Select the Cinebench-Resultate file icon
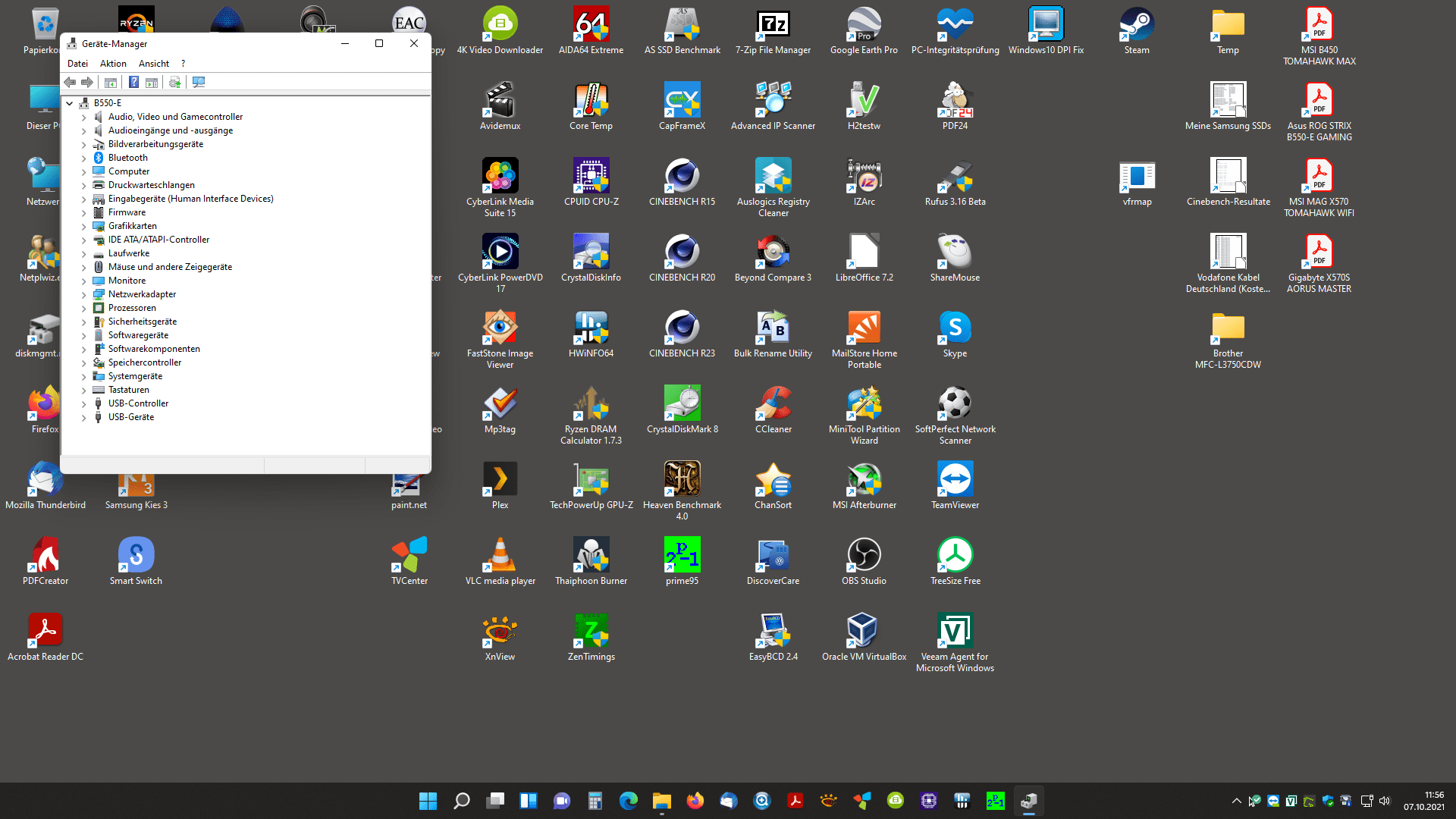 1228,183
